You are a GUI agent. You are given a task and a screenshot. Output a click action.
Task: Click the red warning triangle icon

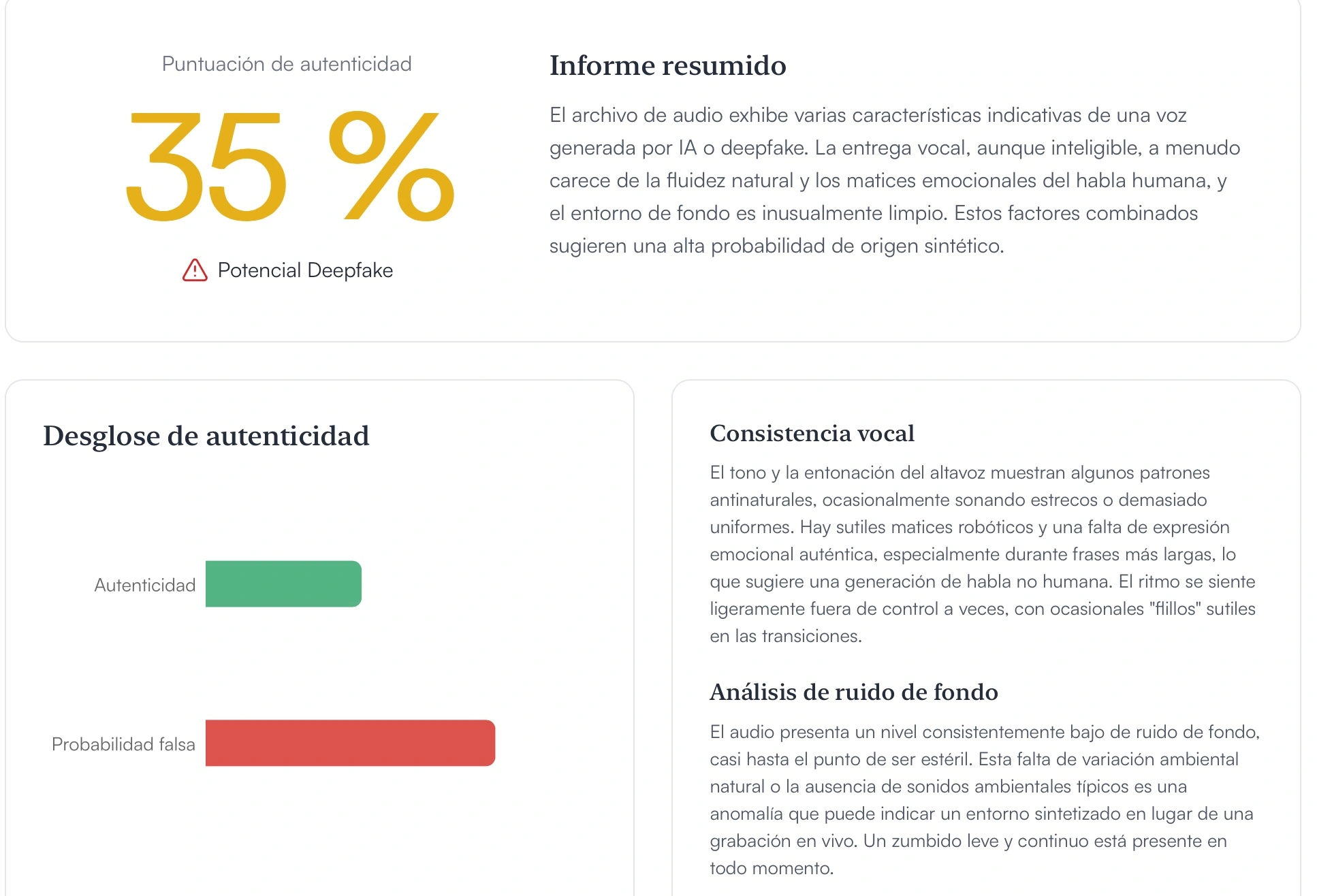click(195, 270)
